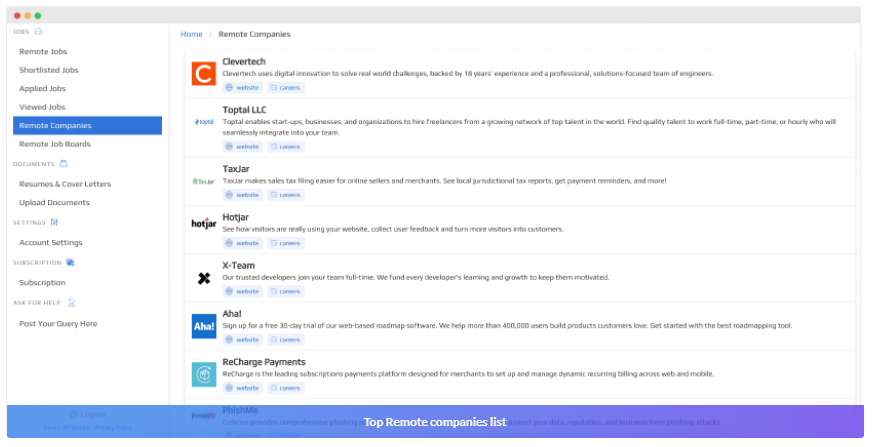Click the TaxJar company name
This screenshot has height=447, width=873.
[236, 169]
